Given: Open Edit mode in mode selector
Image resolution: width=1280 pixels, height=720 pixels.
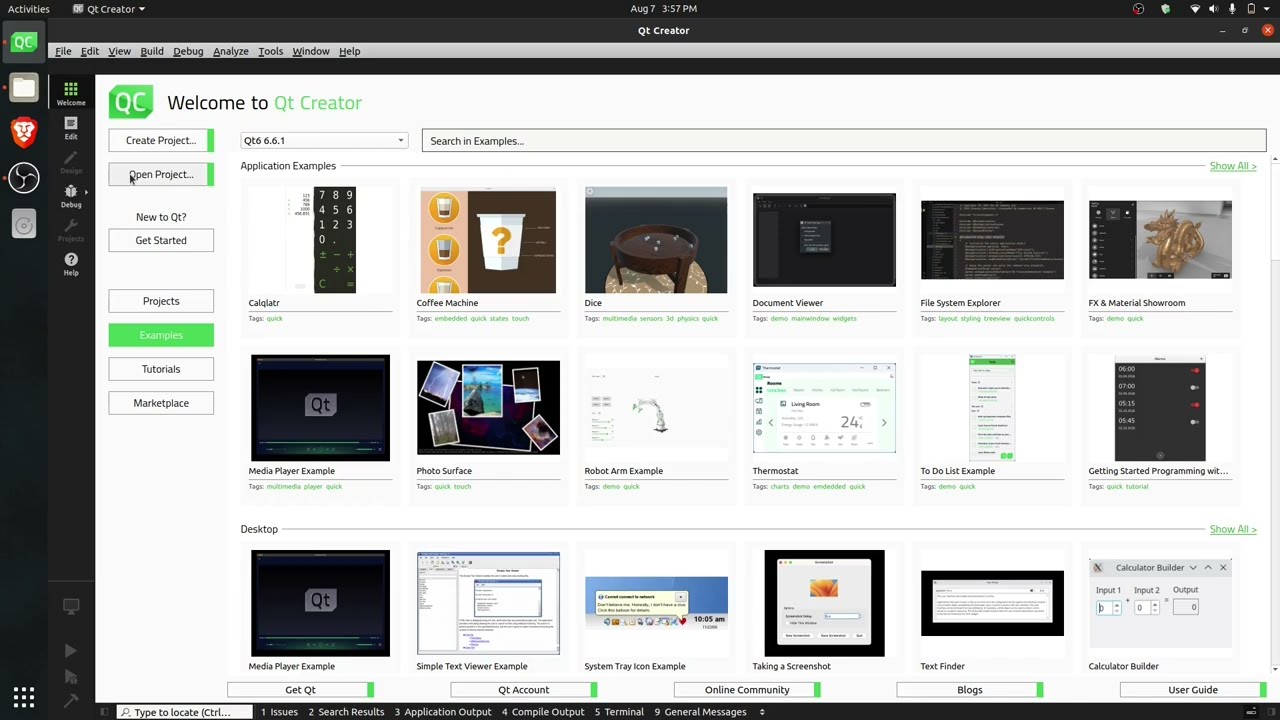Looking at the screenshot, I should tap(70, 128).
